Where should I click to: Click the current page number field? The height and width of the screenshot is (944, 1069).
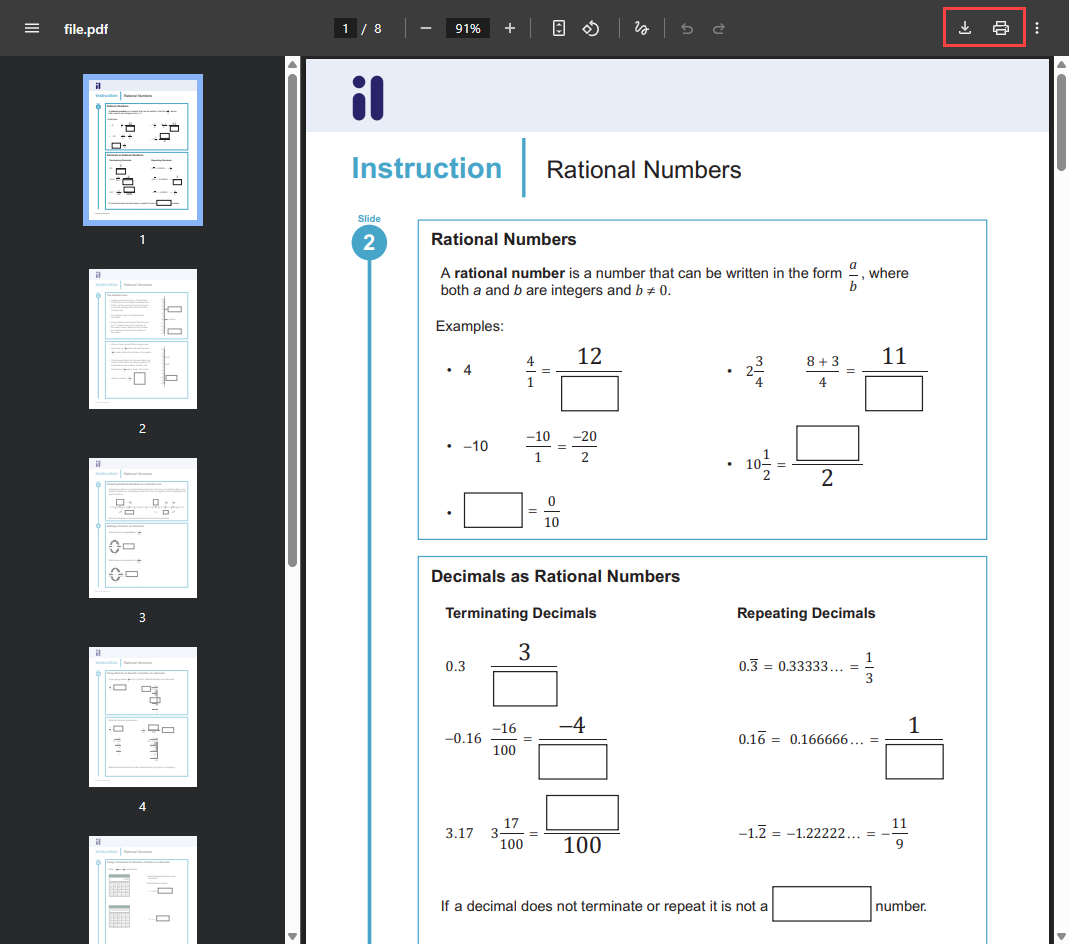coord(345,29)
